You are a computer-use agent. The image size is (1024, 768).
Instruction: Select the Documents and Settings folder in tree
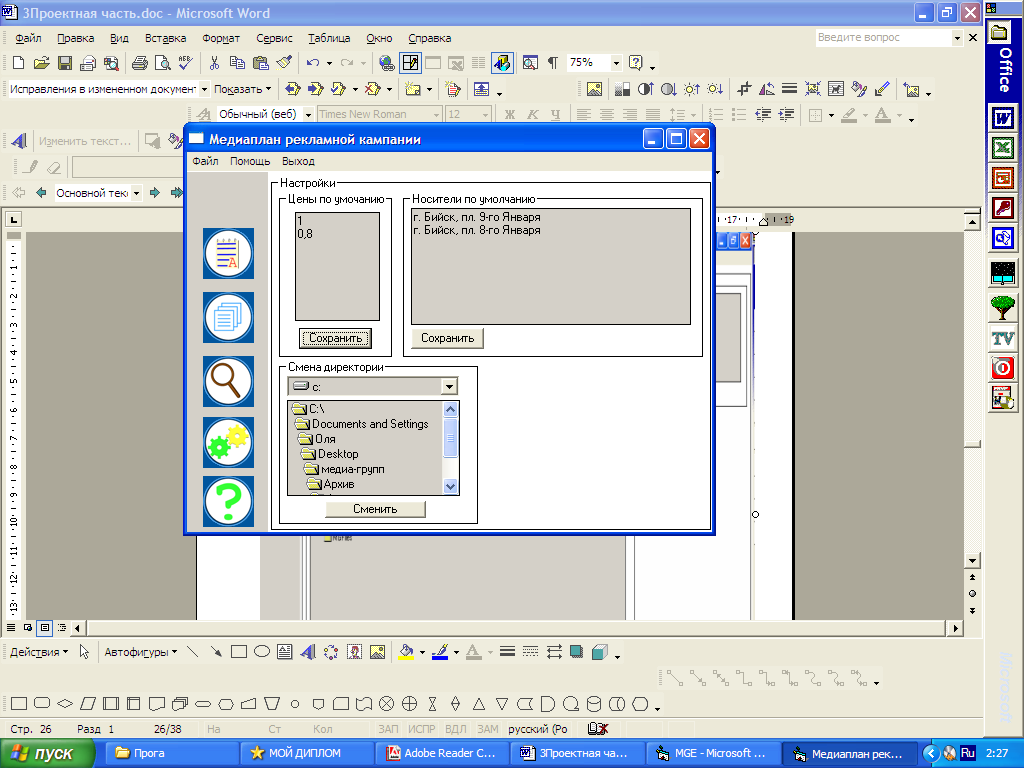(369, 424)
